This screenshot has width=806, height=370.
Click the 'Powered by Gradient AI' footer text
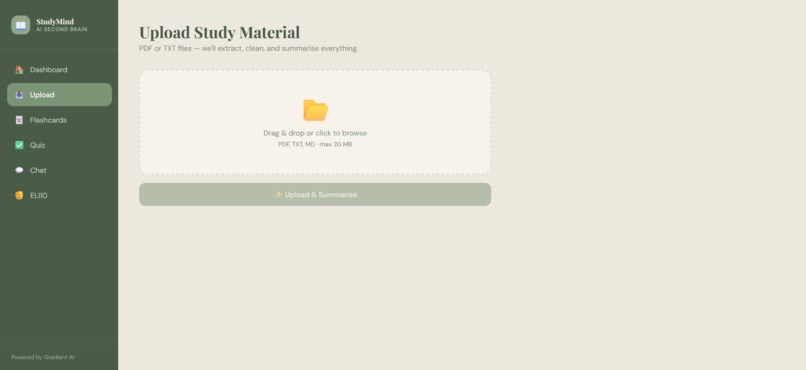click(43, 357)
